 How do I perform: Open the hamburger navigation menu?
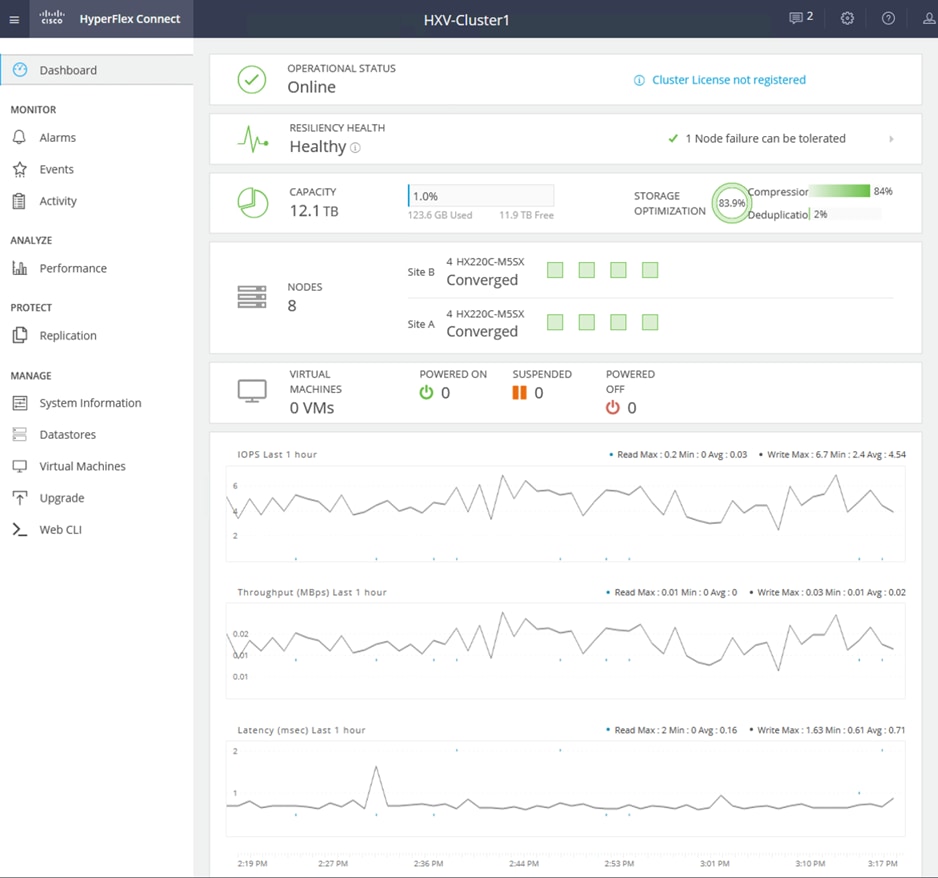pyautogui.click(x=14, y=19)
